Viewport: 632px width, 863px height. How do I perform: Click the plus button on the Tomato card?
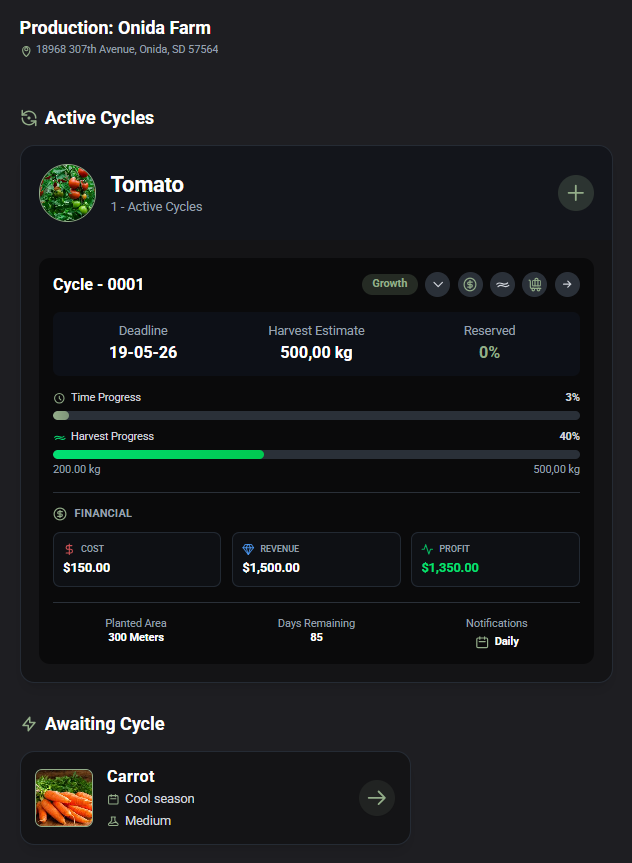pyautogui.click(x=576, y=193)
